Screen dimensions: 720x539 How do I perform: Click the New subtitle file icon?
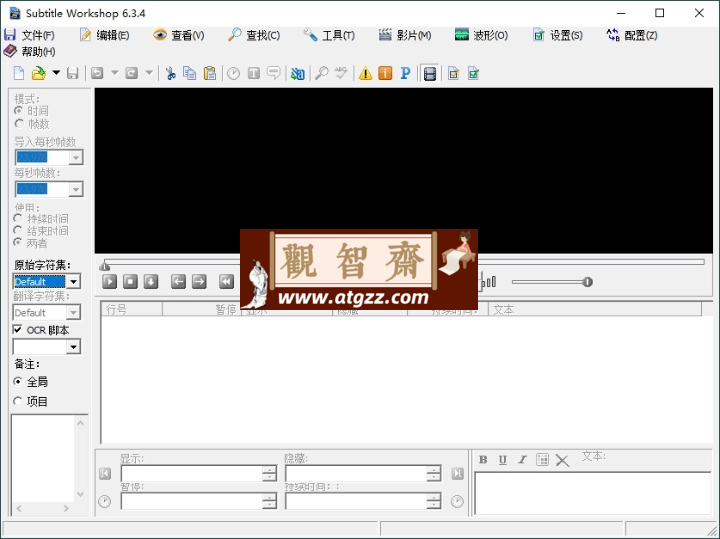point(19,73)
